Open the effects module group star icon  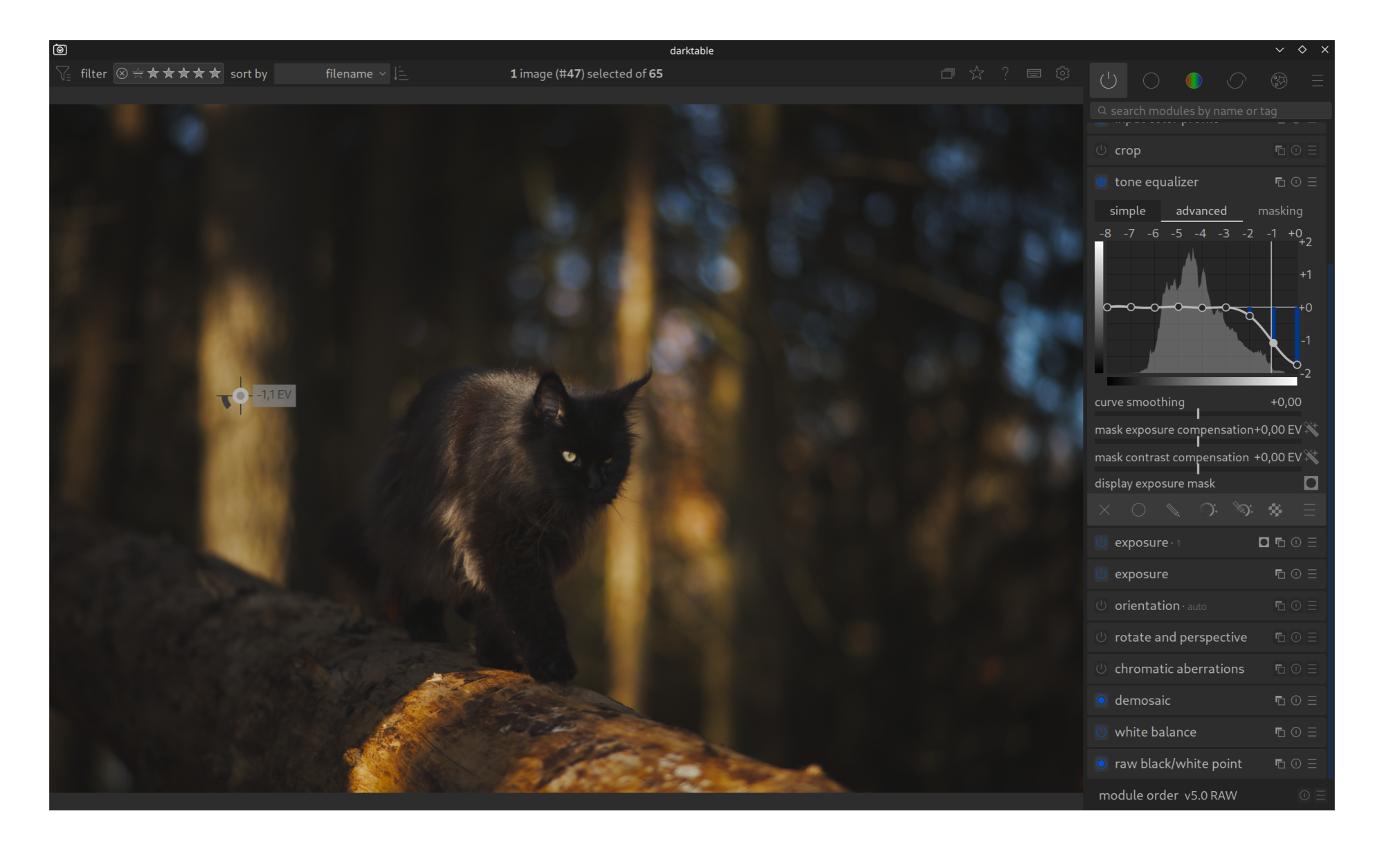[x=1279, y=81]
